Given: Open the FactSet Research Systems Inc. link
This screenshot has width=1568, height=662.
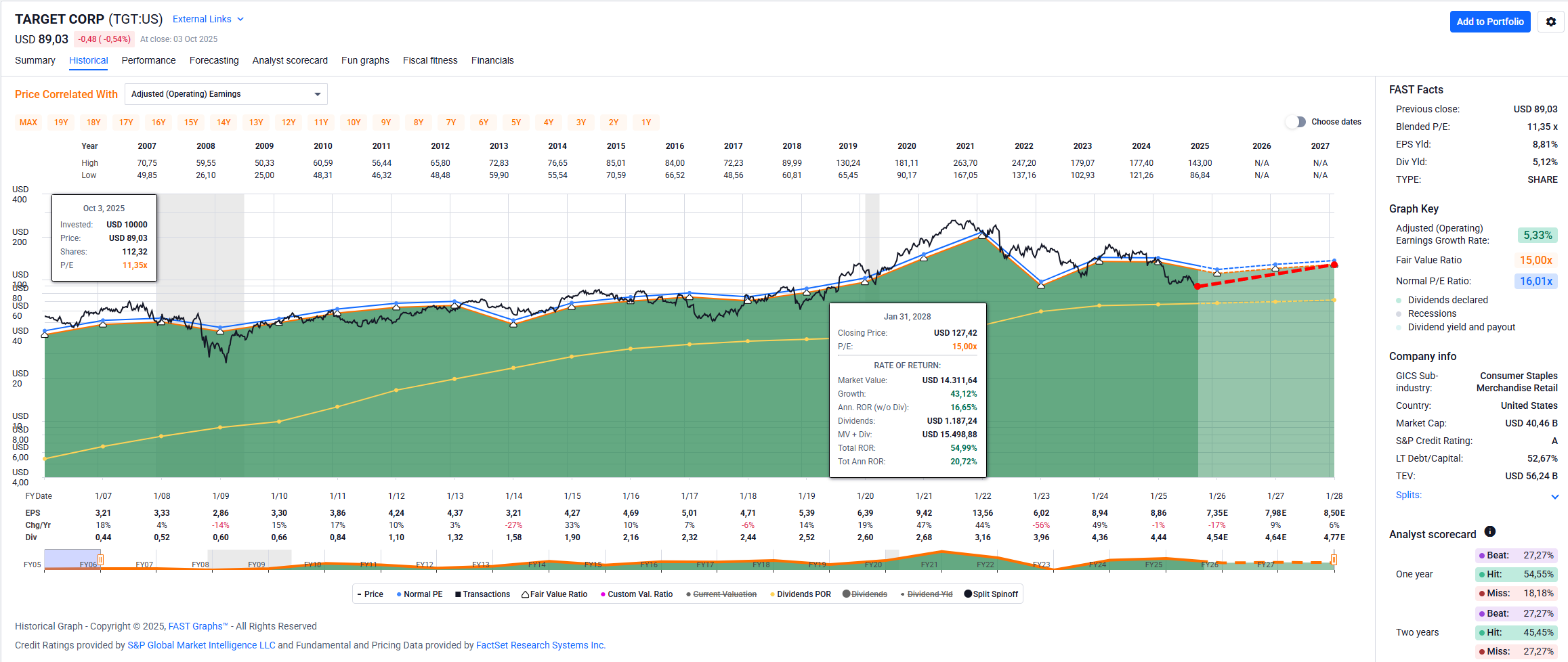Looking at the screenshot, I should pos(540,645).
